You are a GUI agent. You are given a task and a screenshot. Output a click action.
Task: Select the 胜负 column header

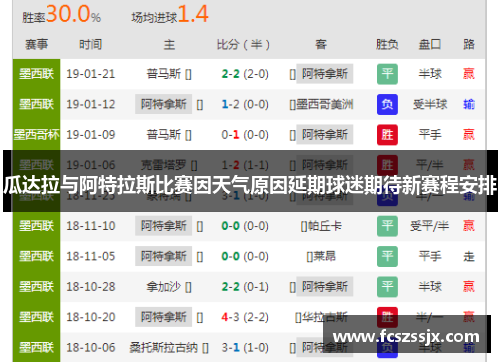click(x=387, y=44)
